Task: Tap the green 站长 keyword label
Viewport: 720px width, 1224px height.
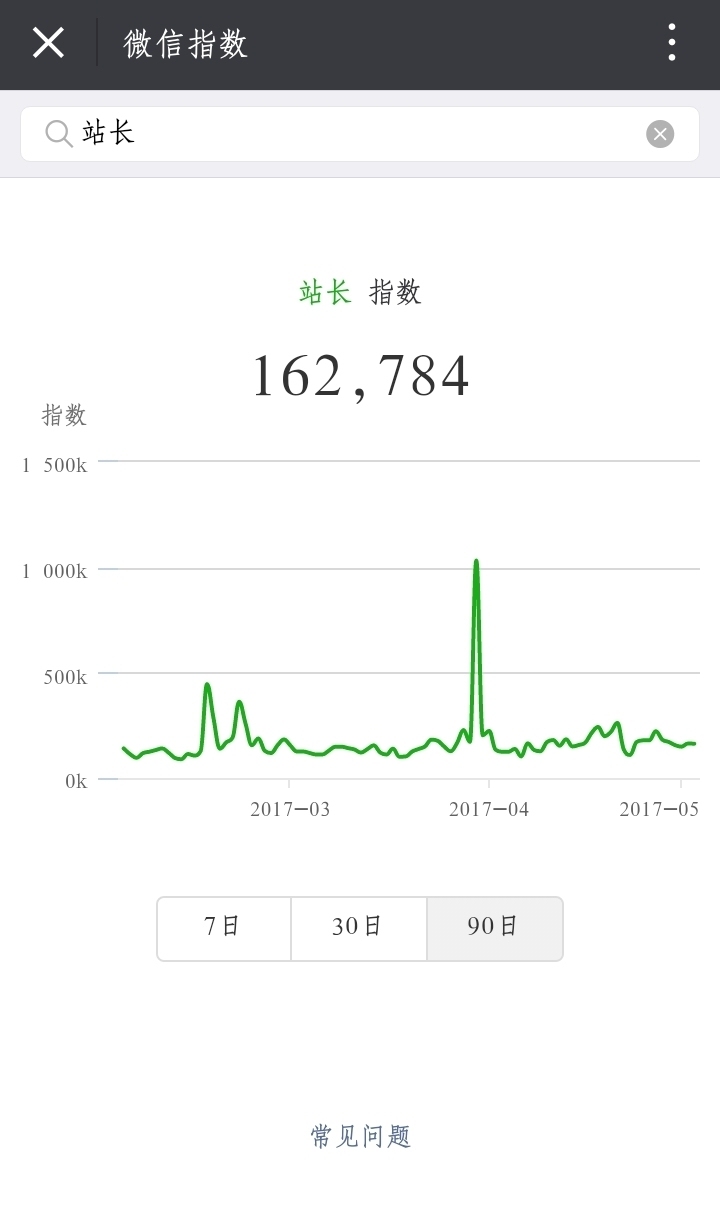Action: 325,292
